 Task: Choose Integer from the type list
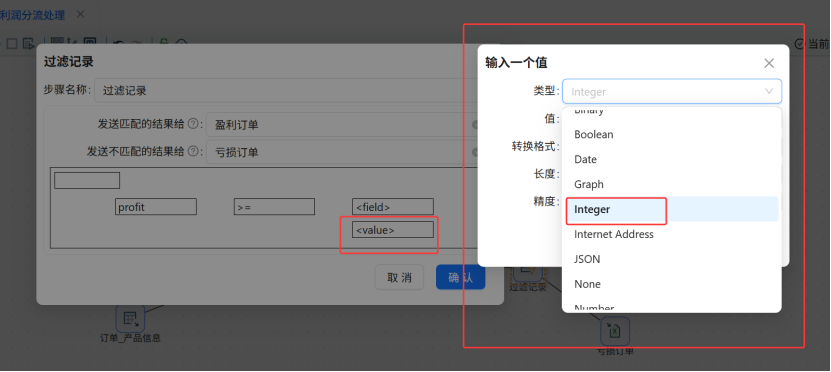[671, 209]
